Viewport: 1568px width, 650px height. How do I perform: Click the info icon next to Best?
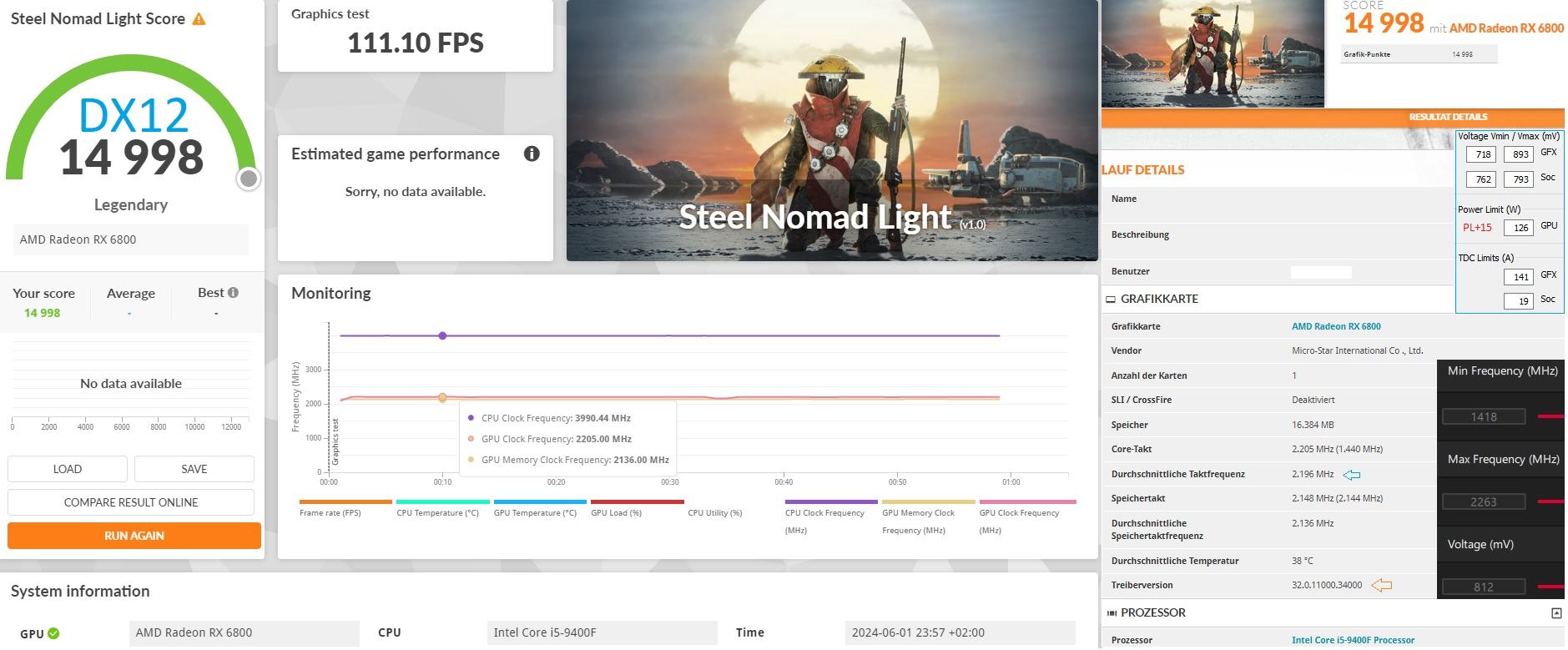(x=233, y=292)
